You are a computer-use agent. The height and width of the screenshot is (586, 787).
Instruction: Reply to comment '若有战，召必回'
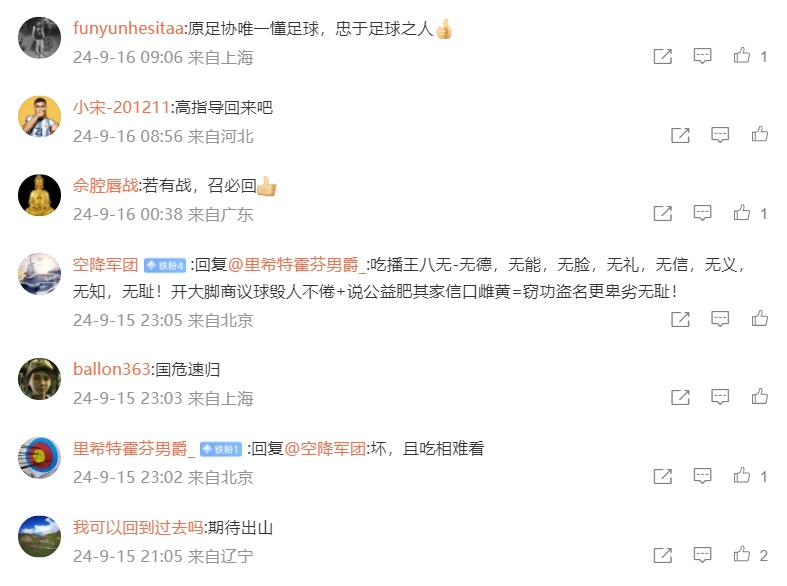(702, 213)
